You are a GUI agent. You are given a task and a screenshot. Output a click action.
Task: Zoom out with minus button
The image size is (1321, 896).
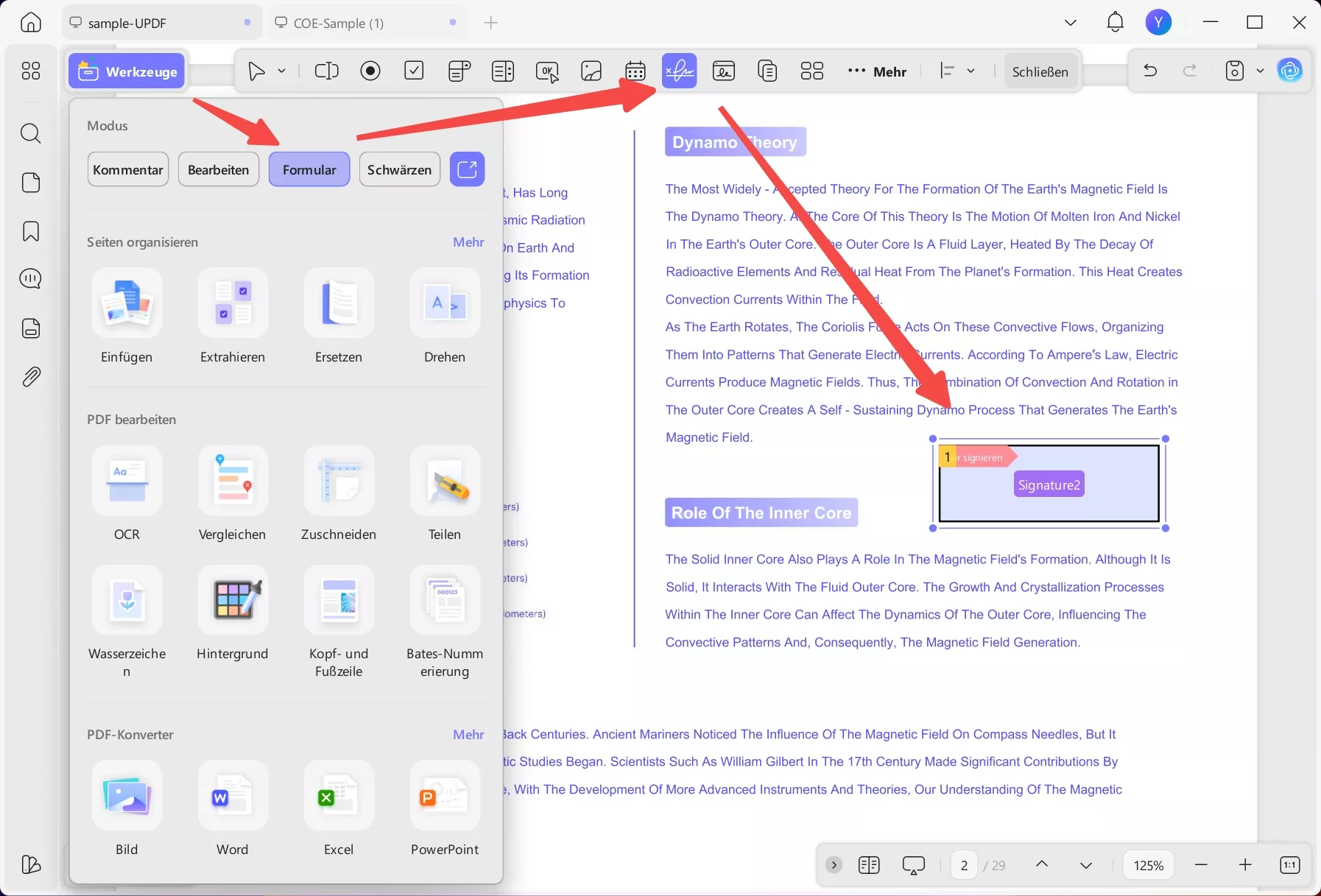[x=1202, y=865]
